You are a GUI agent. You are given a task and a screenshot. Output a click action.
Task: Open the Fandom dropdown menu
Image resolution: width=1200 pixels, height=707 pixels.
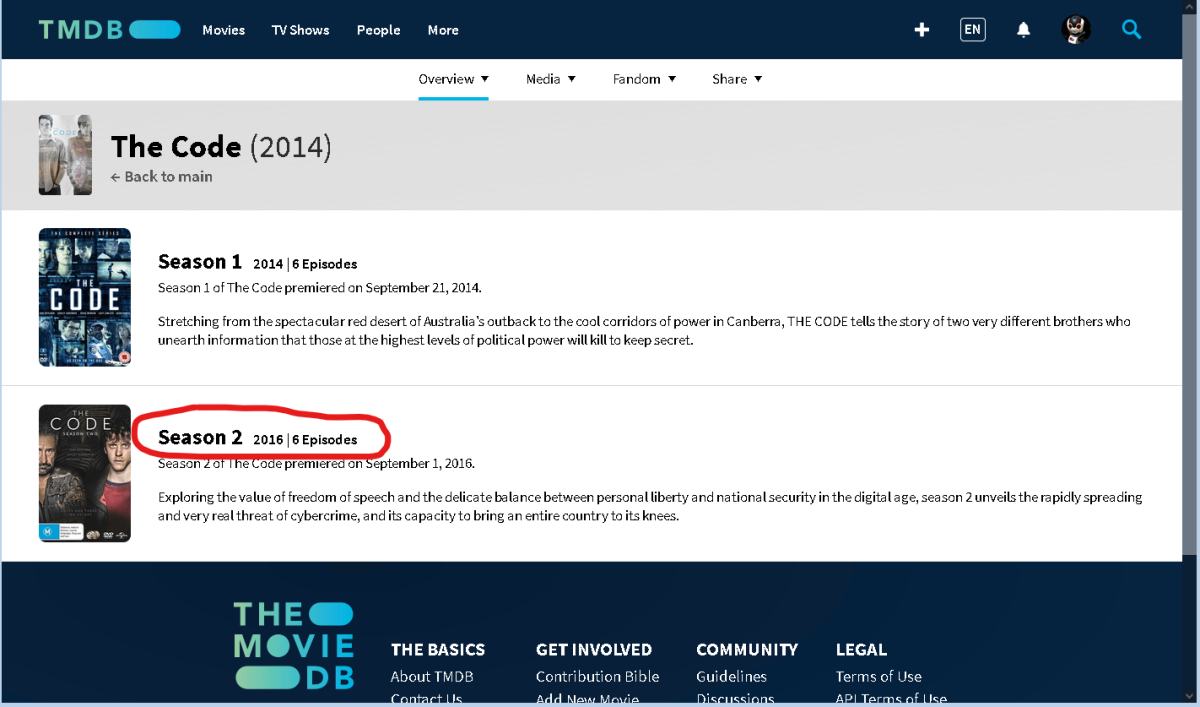pyautogui.click(x=644, y=79)
